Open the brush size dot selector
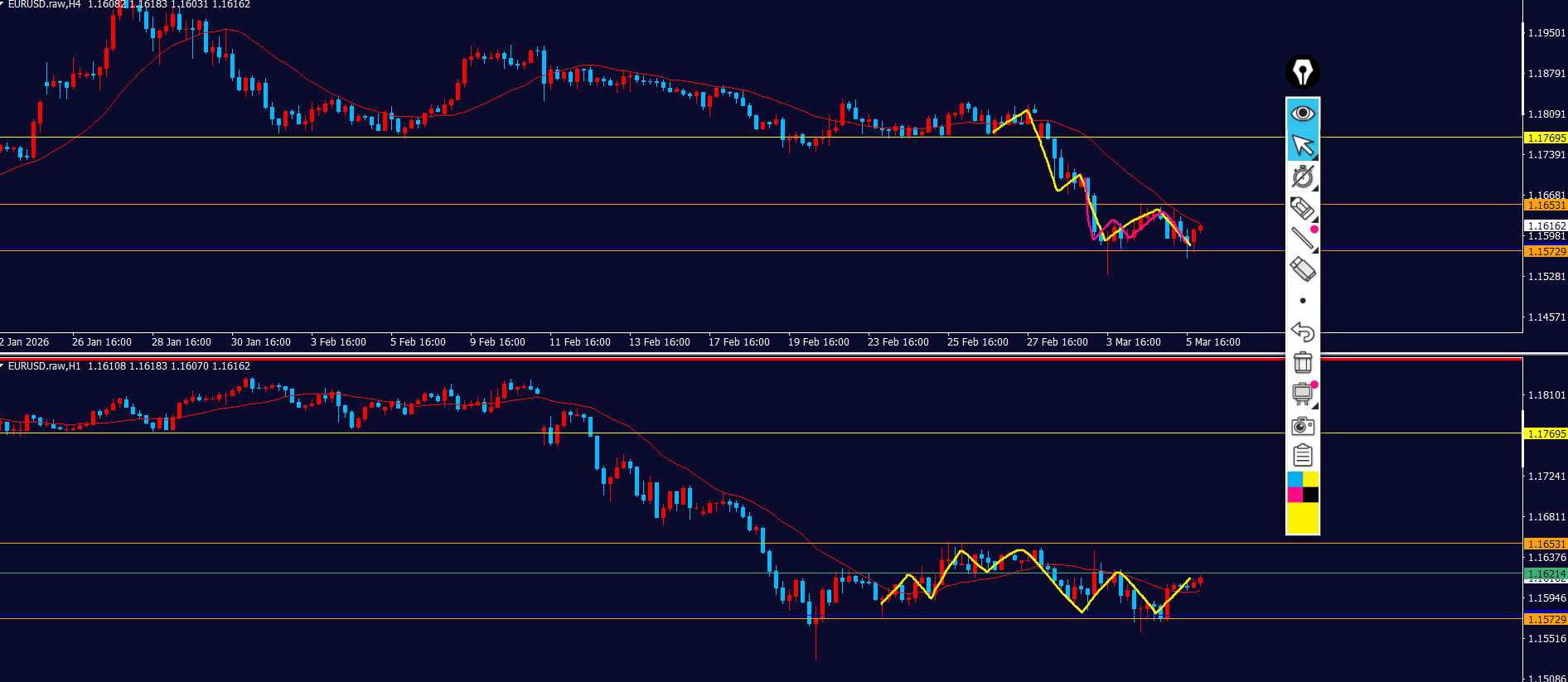This screenshot has height=682, width=1568. click(1302, 301)
